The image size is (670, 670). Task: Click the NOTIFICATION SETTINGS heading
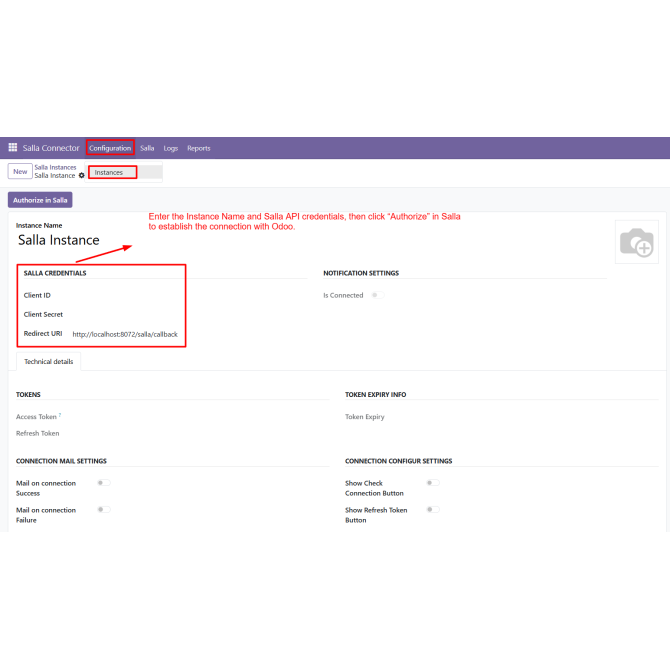point(361,273)
